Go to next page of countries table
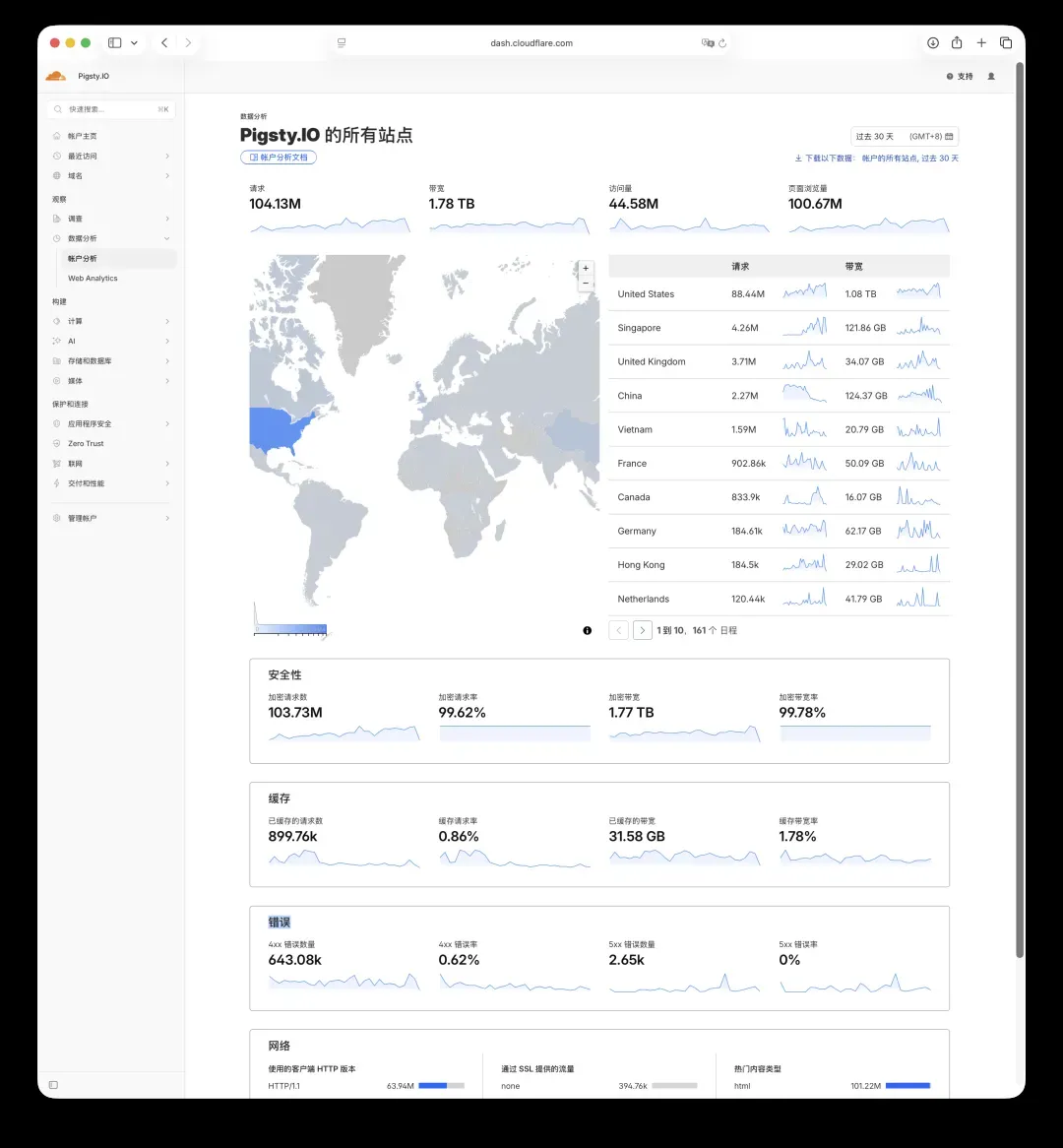 [x=642, y=630]
